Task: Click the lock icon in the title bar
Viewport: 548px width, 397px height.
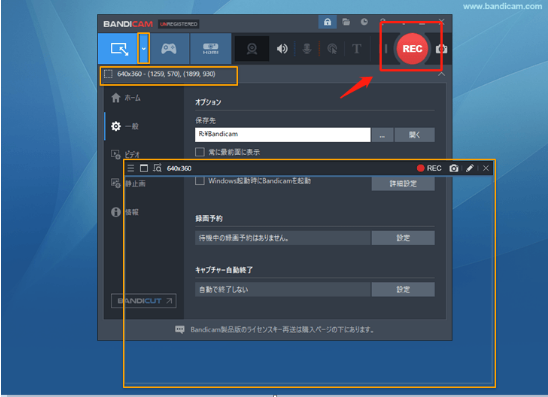Action: click(327, 22)
